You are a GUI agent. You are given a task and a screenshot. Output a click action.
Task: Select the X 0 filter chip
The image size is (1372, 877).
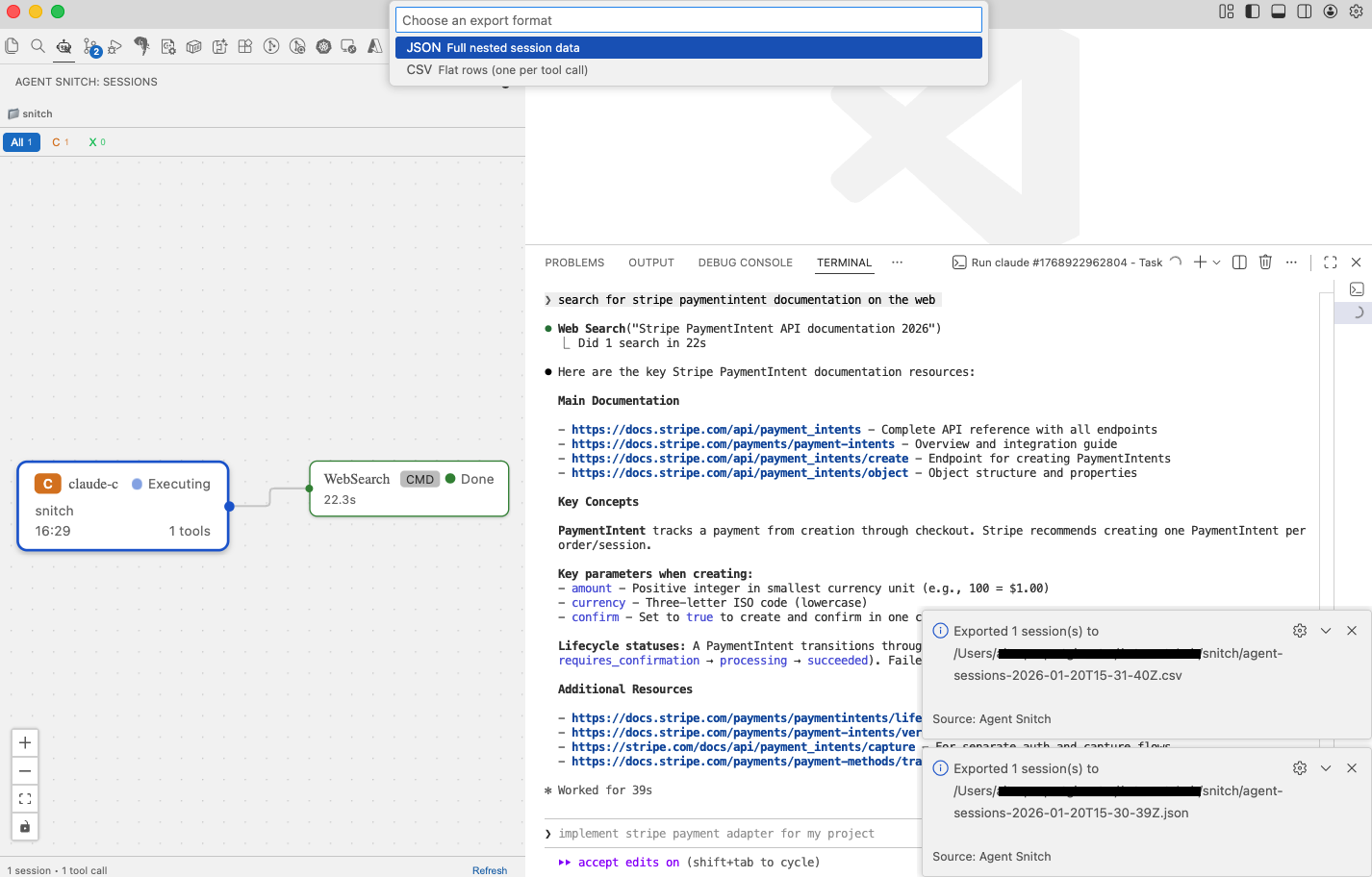click(97, 142)
